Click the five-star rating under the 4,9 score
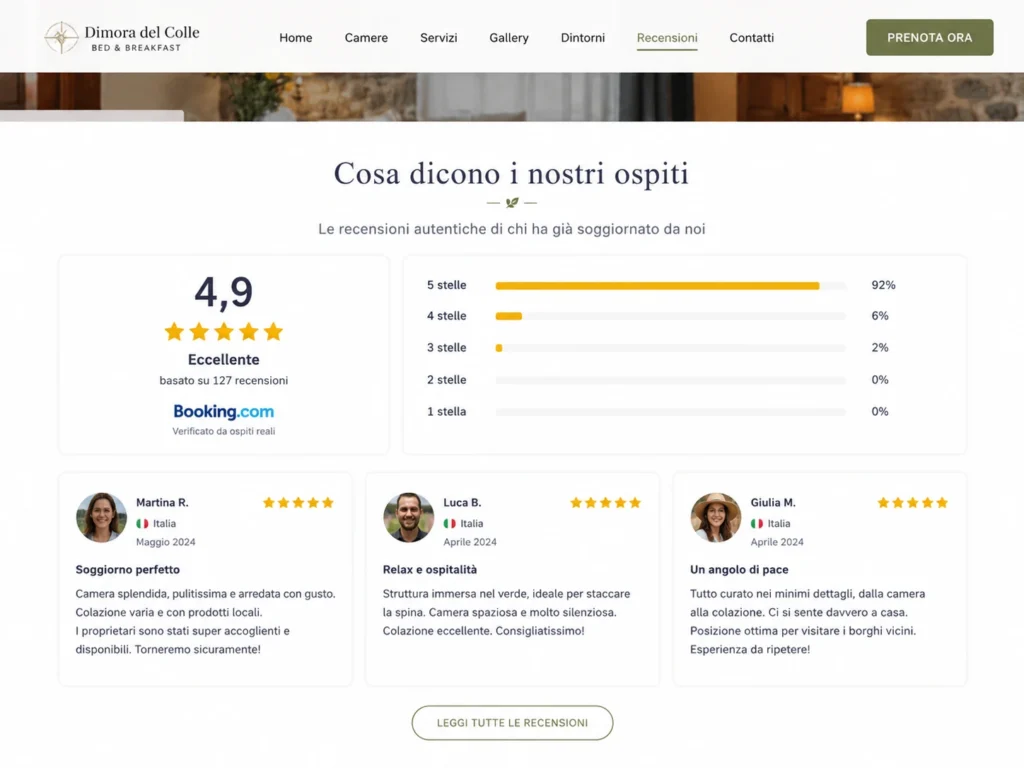The height and width of the screenshot is (768, 1024). (x=223, y=332)
